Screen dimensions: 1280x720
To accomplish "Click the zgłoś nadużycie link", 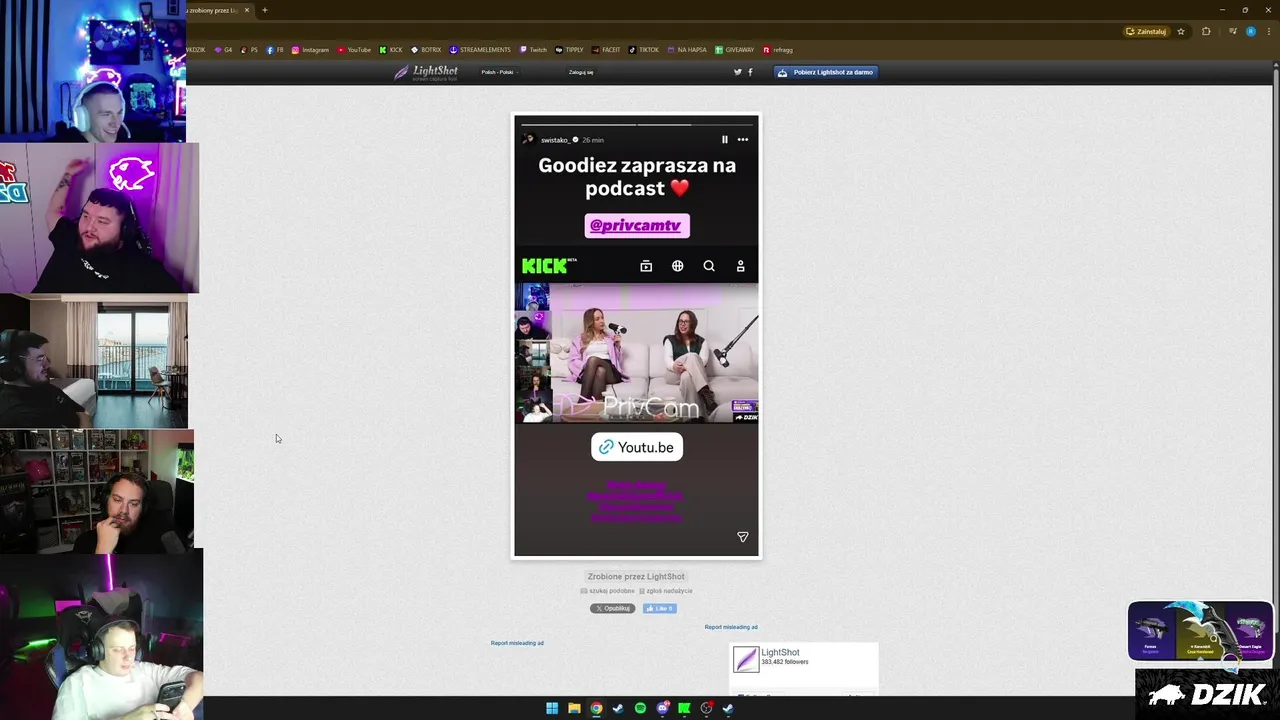I will pos(666,591).
